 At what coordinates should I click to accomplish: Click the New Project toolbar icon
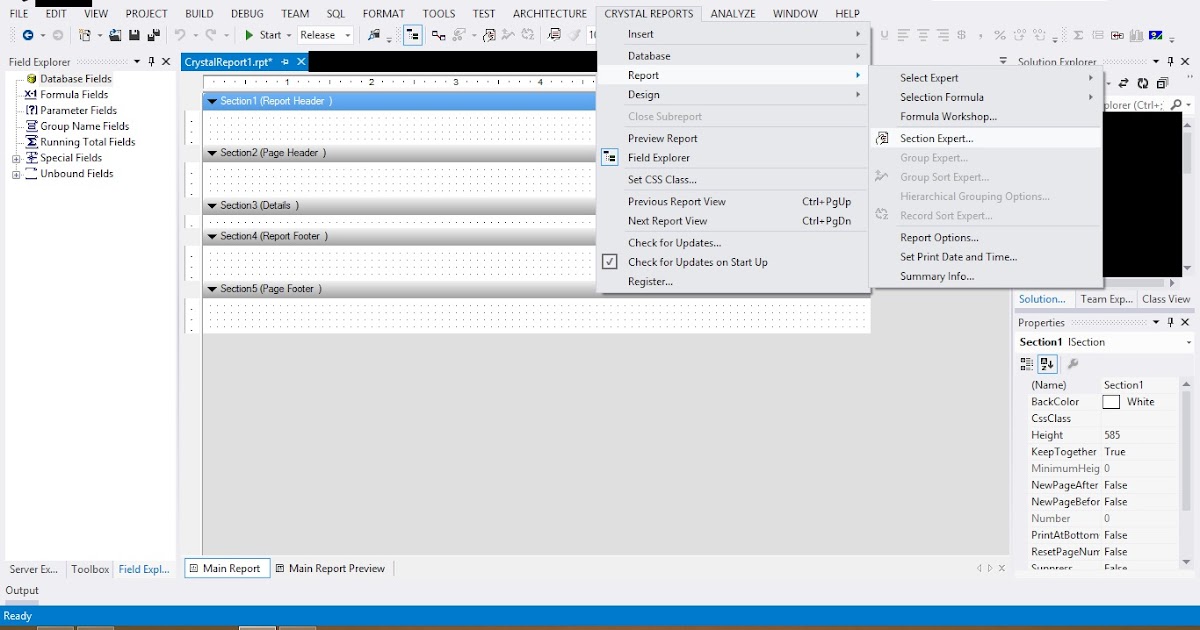pos(85,35)
